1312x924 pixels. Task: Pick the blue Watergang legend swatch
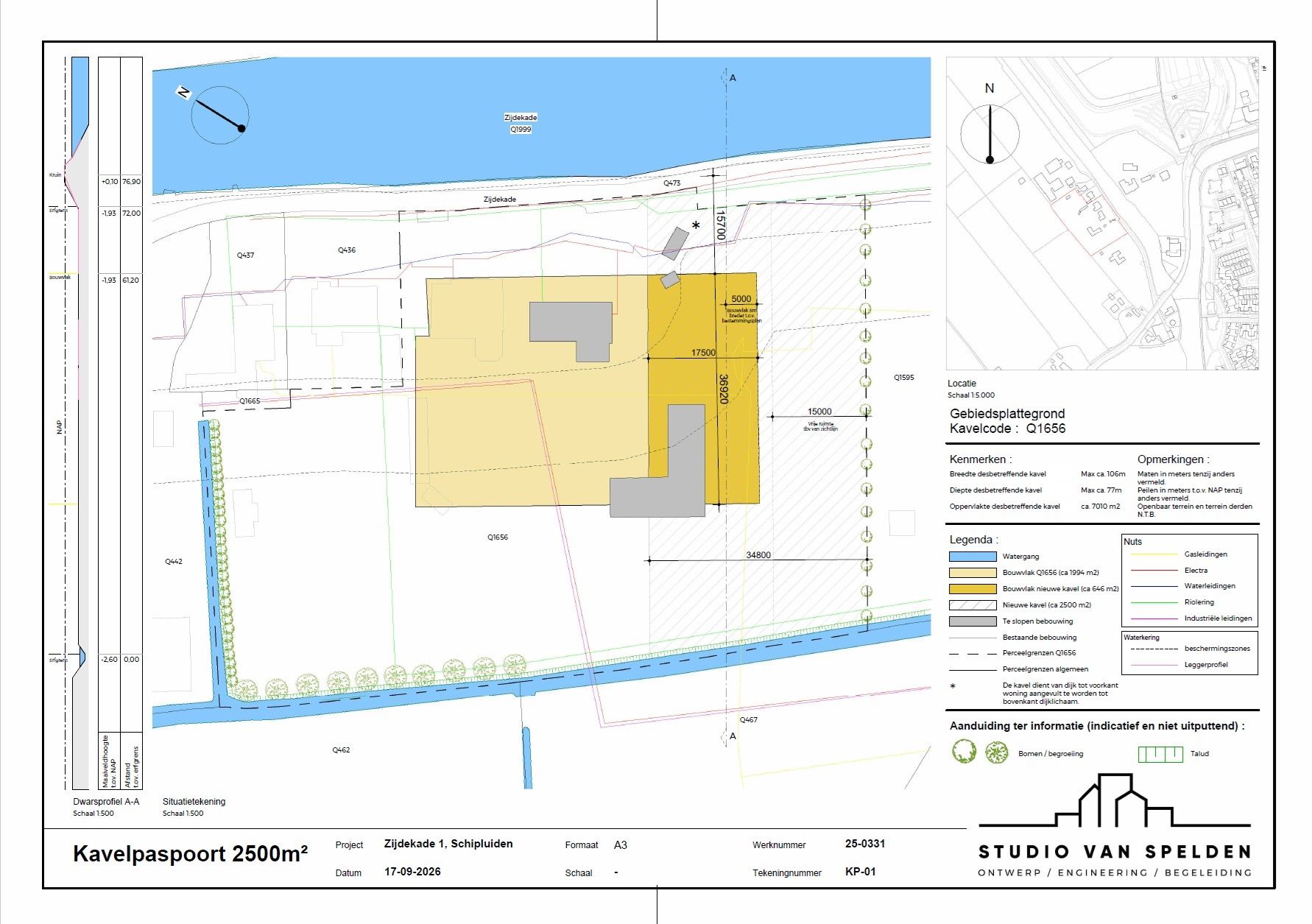973,557
